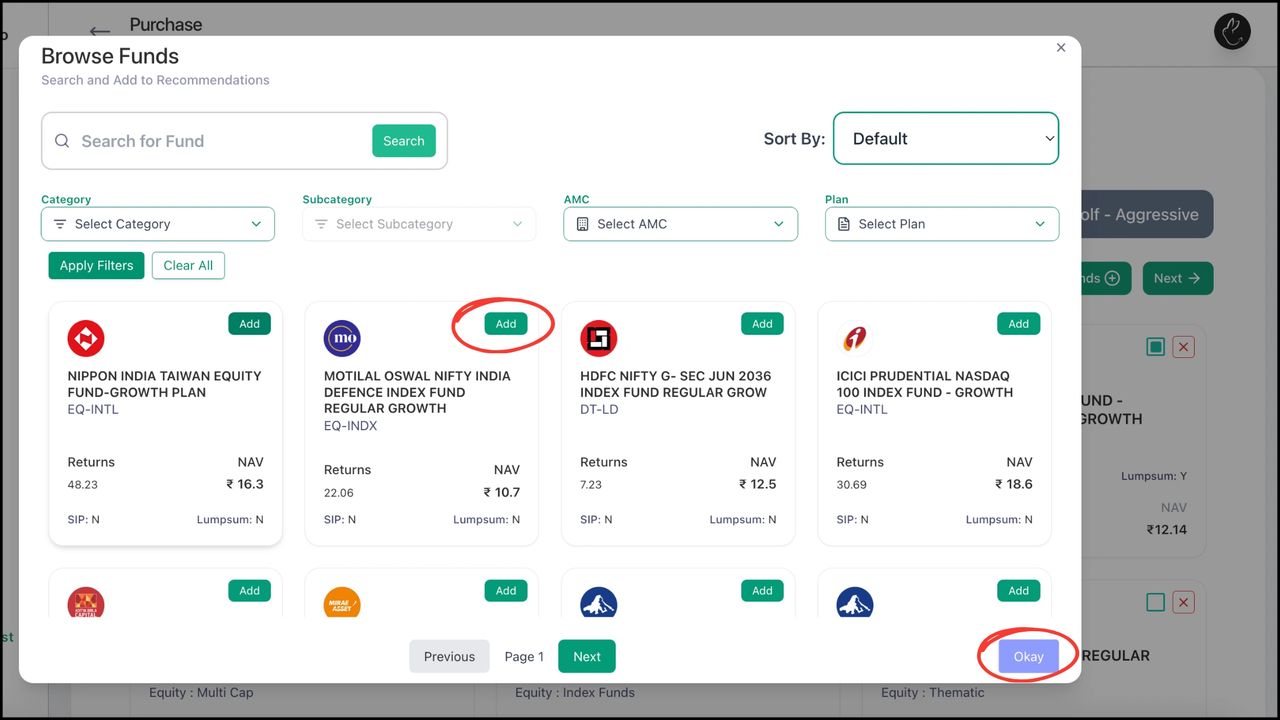Open the profile avatar in top-right corner

tap(1232, 31)
